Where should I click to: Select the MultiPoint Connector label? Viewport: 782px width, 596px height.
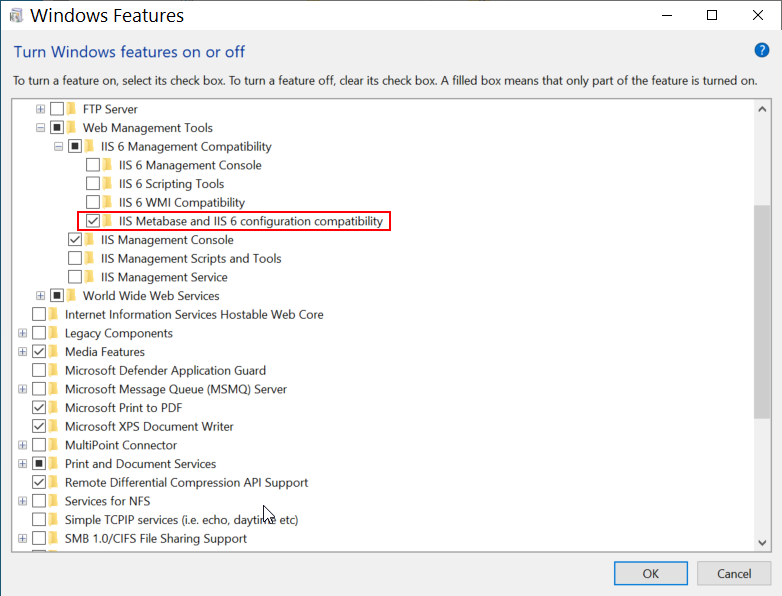coord(121,445)
